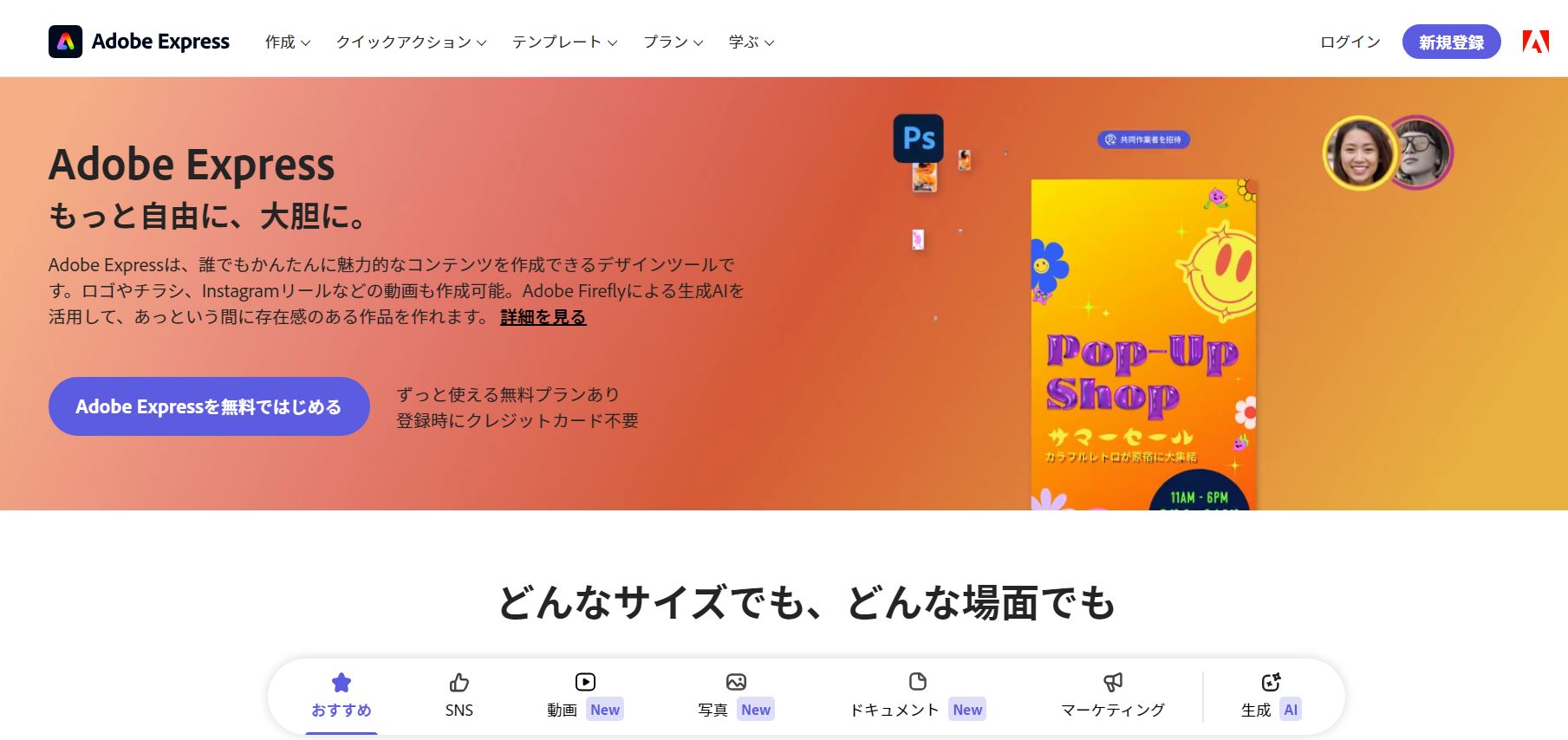Click the New badge beside 写真

pyautogui.click(x=756, y=710)
